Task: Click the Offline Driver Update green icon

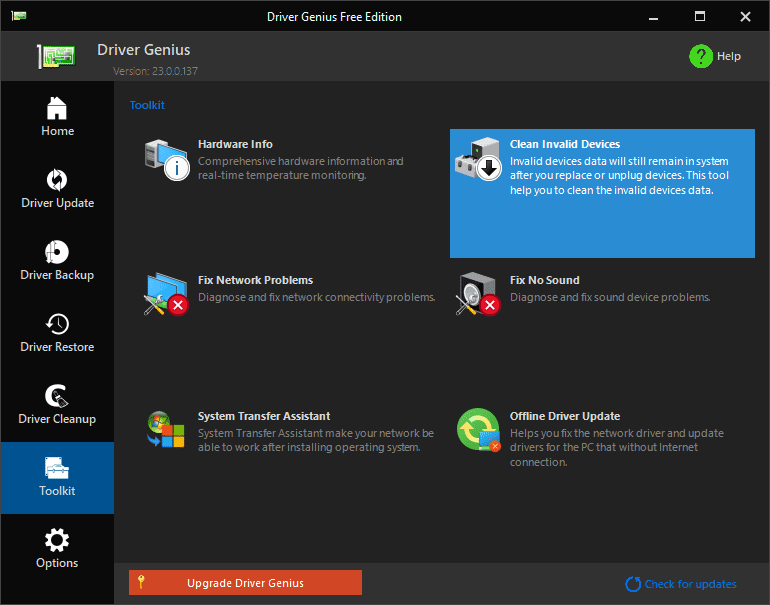Action: click(479, 430)
